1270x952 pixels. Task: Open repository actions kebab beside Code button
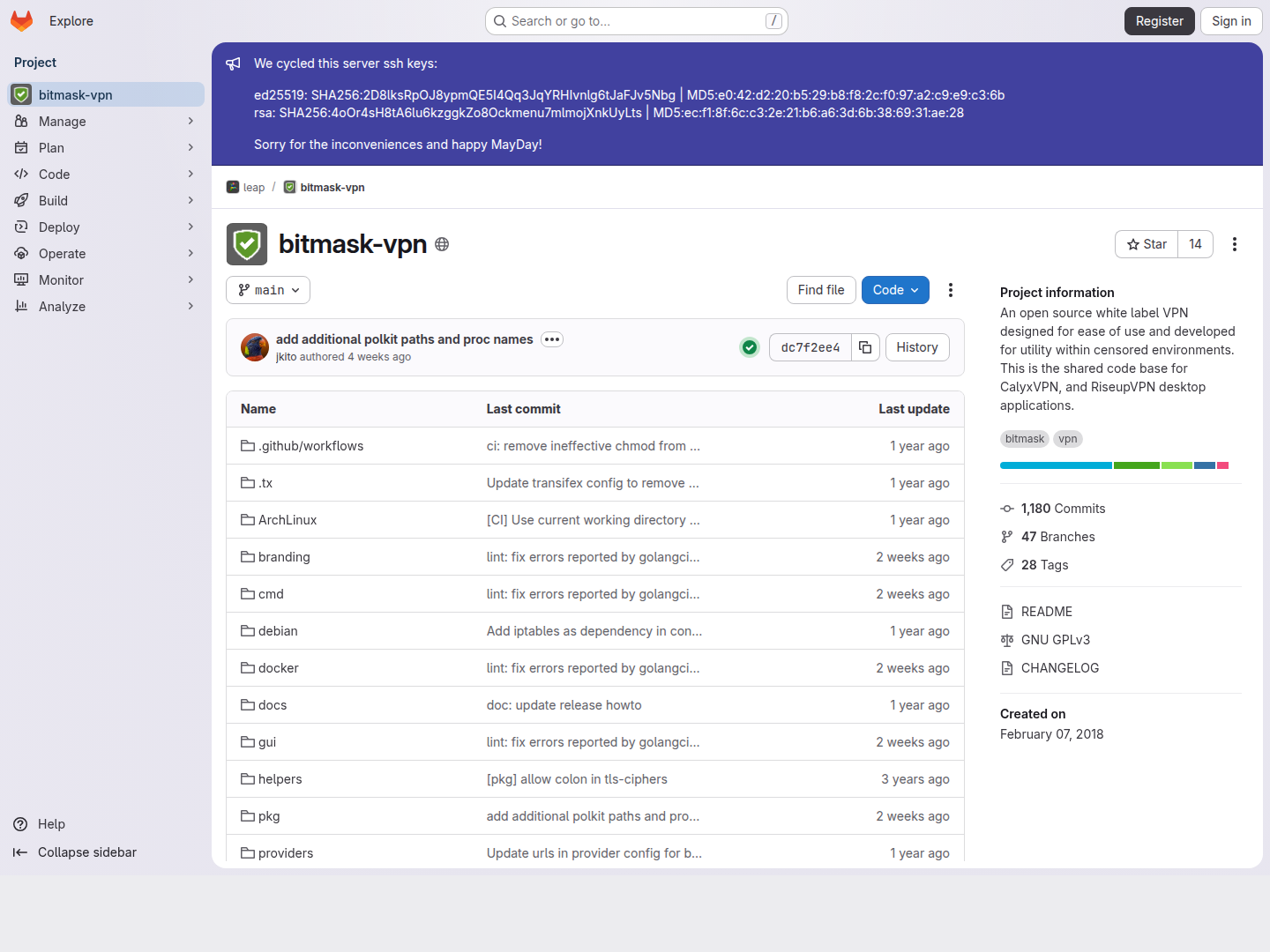pyautogui.click(x=951, y=290)
